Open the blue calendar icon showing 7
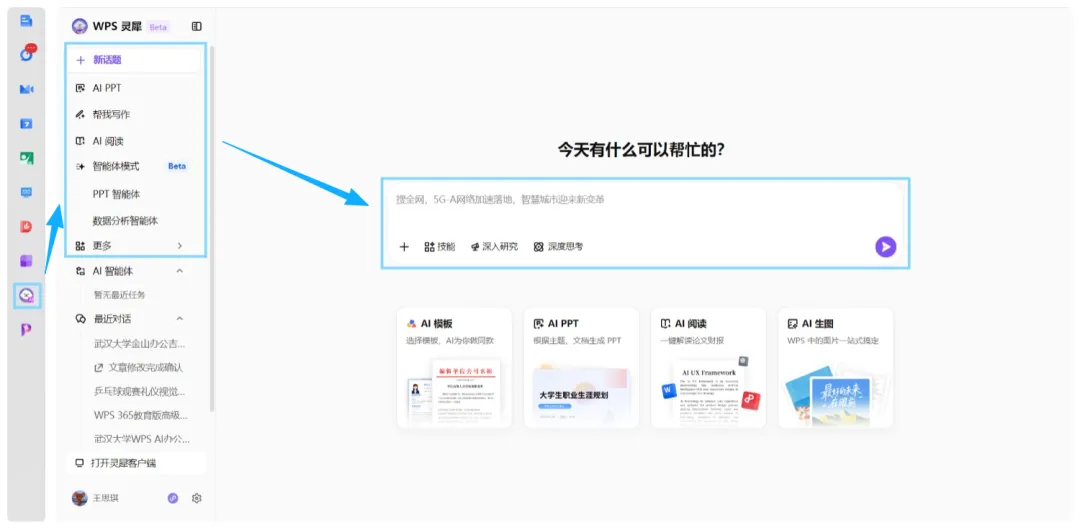1080x528 pixels. [x=26, y=124]
